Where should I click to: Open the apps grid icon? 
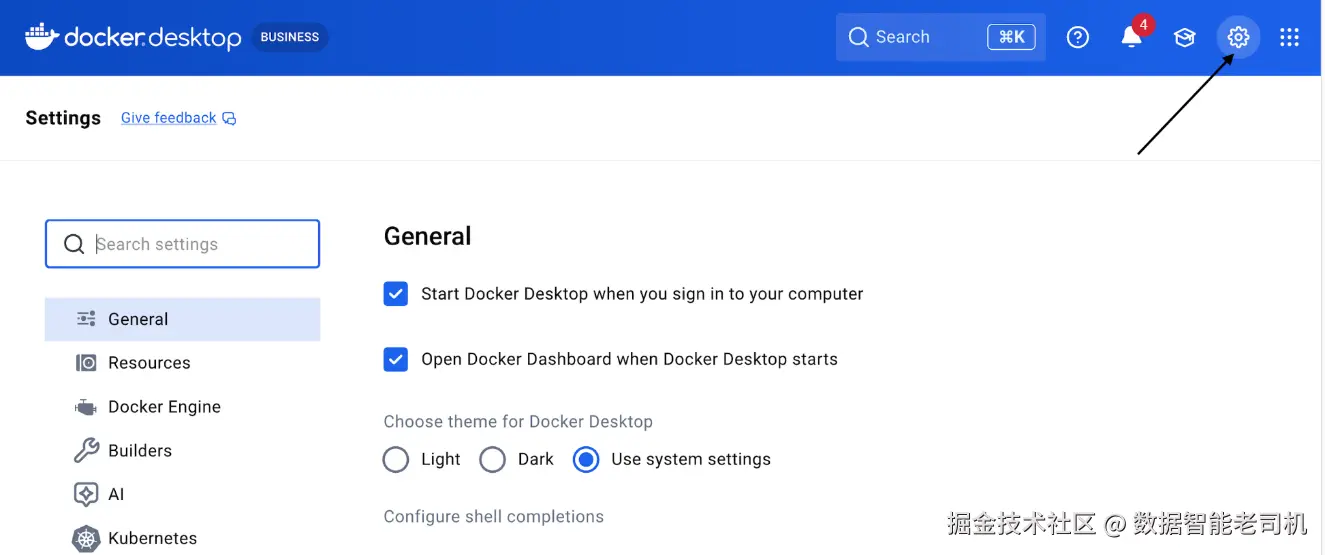pos(1290,37)
